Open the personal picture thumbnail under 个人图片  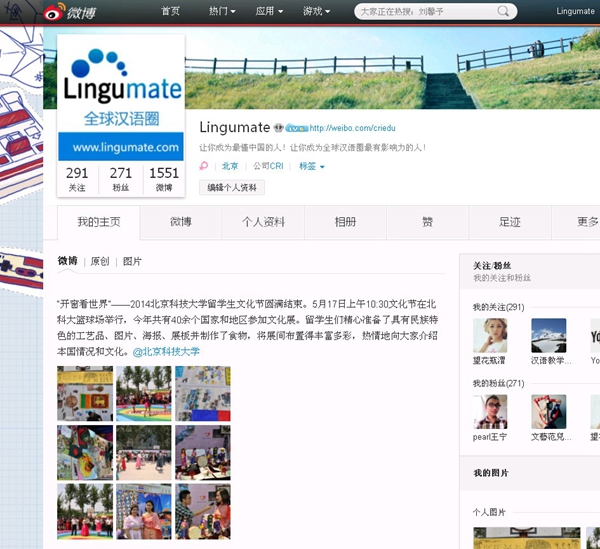[x=527, y=538]
